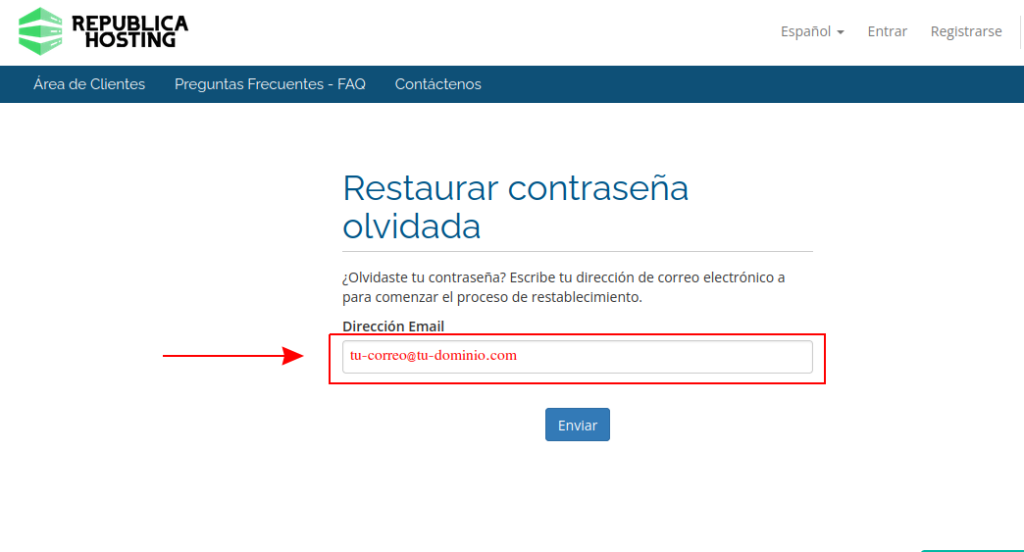Image resolution: width=1024 pixels, height=552 pixels.
Task: Click the REPUBLICA HOSTING logo text
Action: 129,31
